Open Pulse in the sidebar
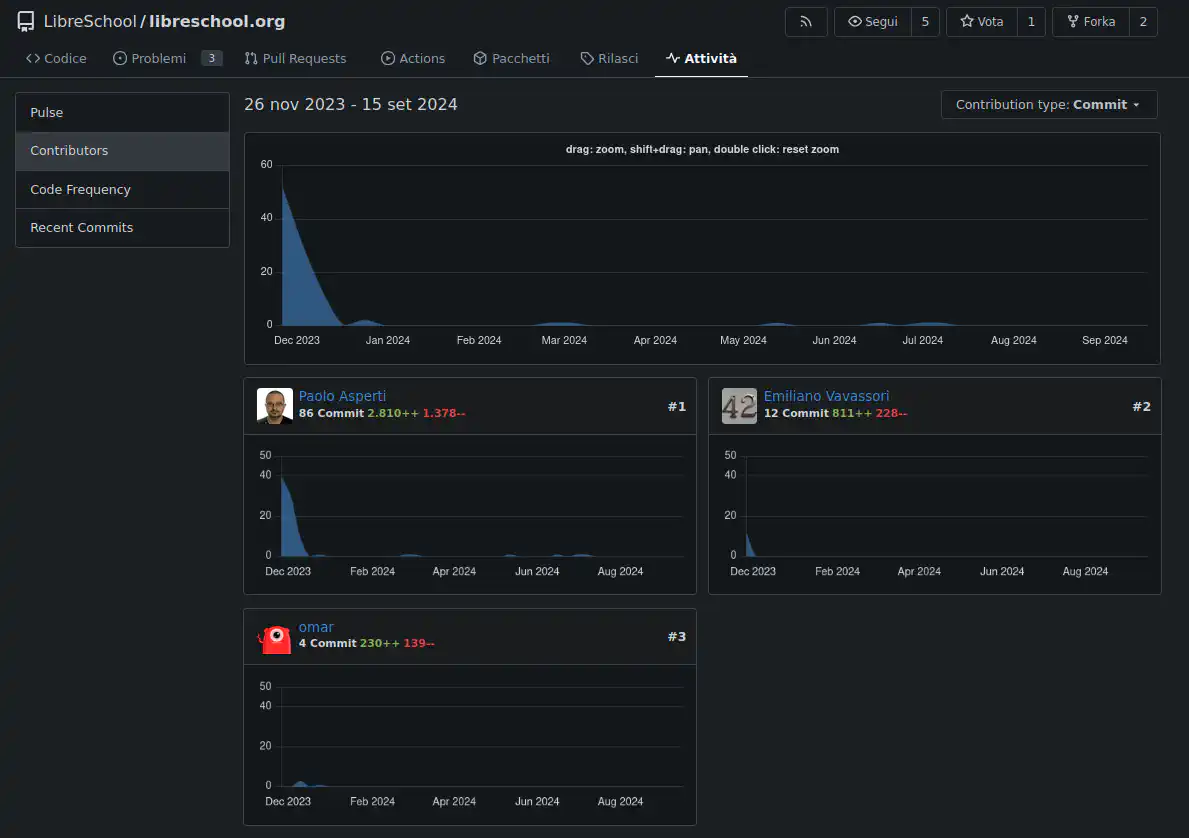 122,112
